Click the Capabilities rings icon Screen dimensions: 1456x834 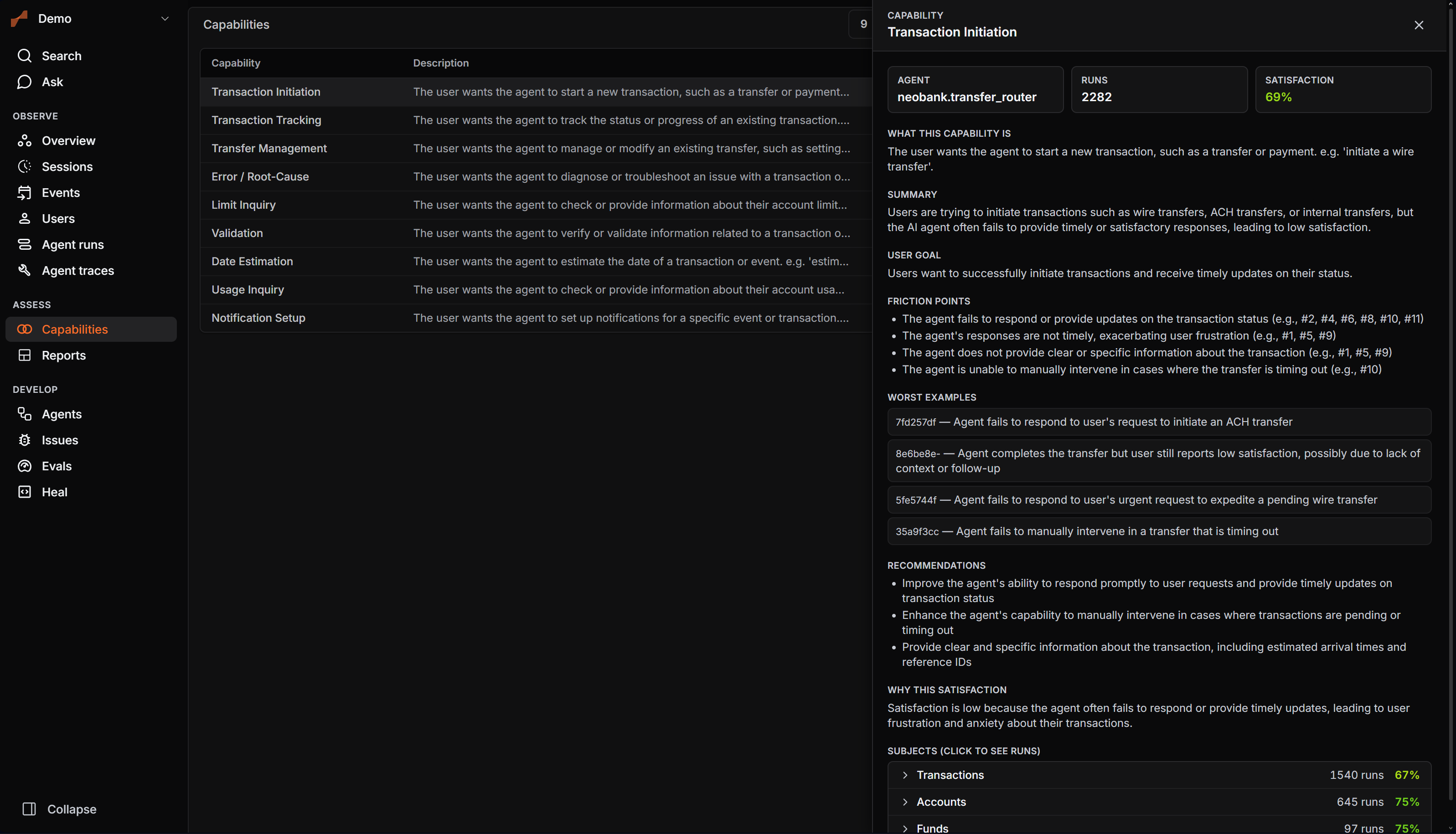(24, 329)
